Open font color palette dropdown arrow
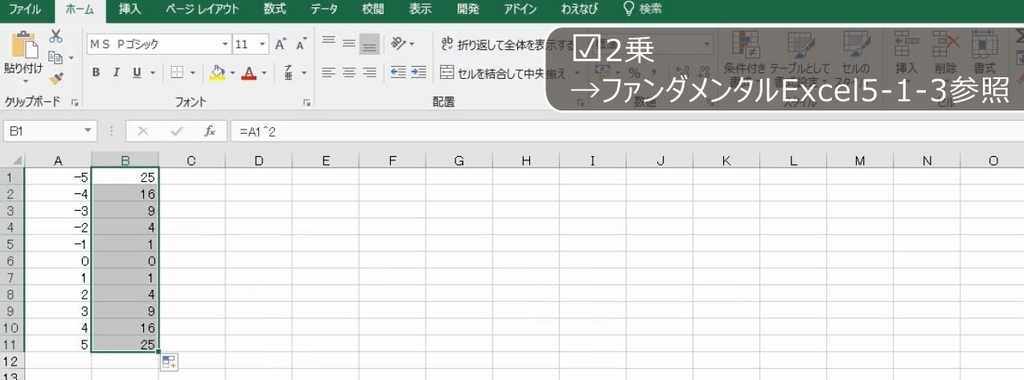Screen dimensions: 1024x380 pyautogui.click(x=264, y=72)
